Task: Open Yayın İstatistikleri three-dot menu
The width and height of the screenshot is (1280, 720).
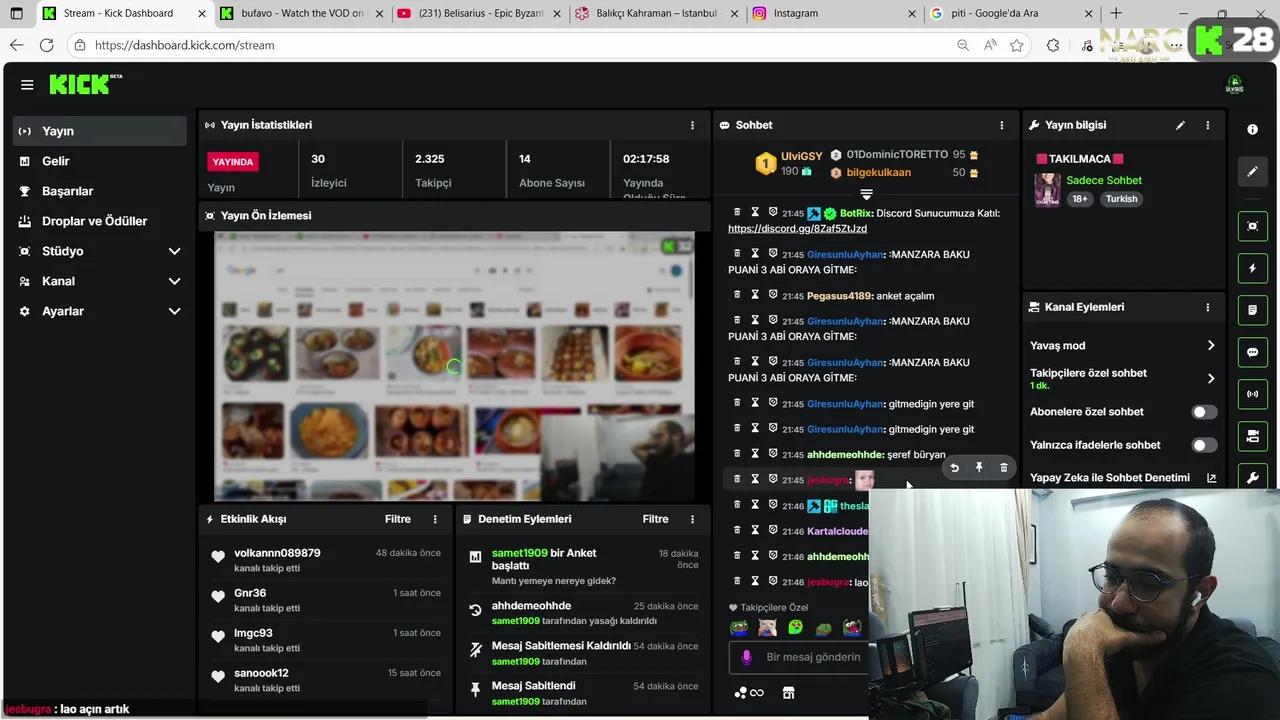Action: [x=692, y=125]
